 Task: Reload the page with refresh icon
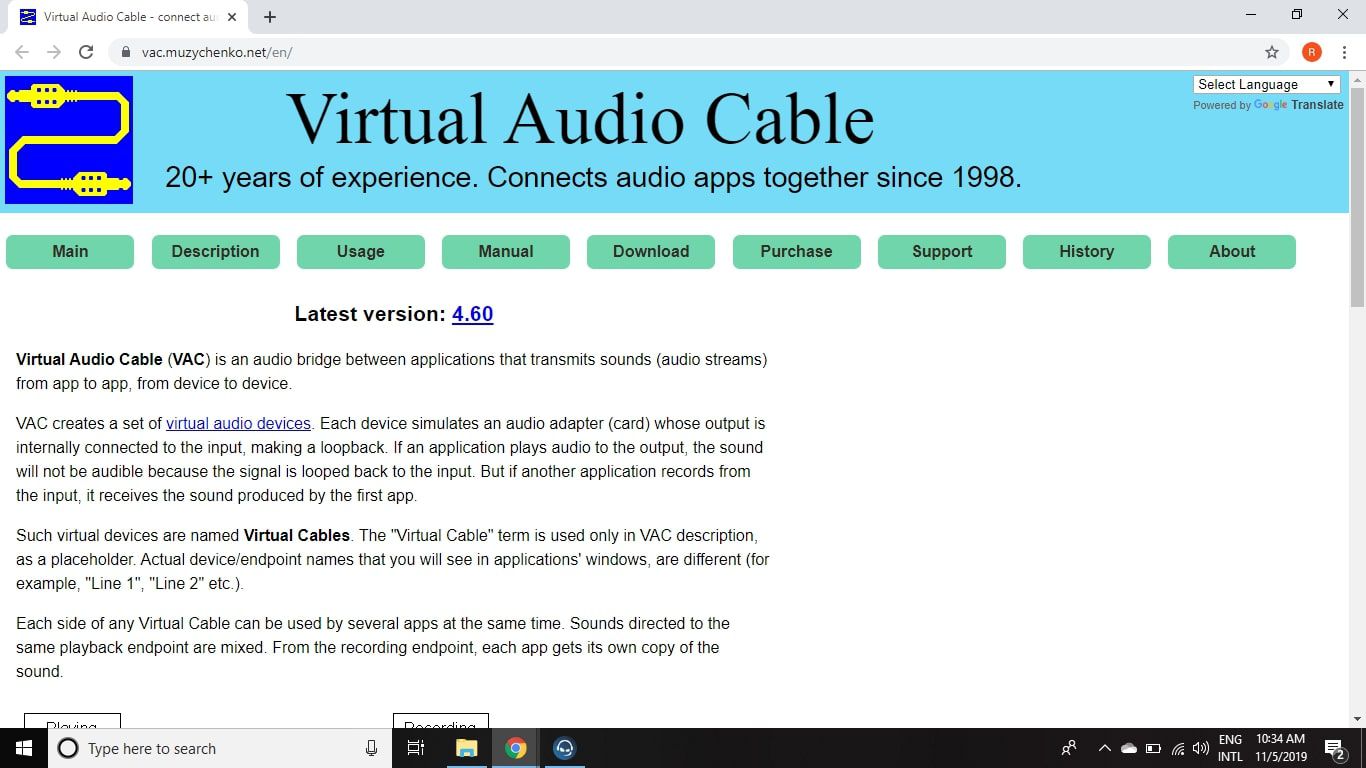click(86, 52)
